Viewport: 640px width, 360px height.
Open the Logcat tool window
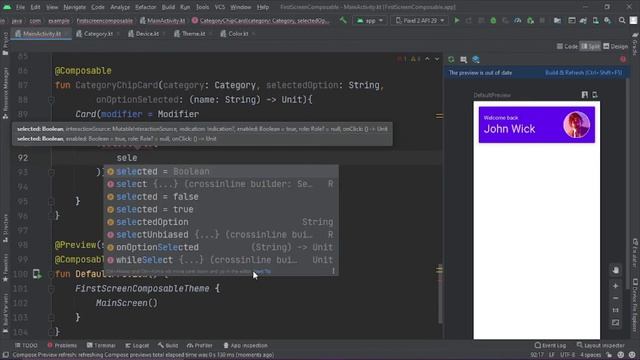pos(137,345)
